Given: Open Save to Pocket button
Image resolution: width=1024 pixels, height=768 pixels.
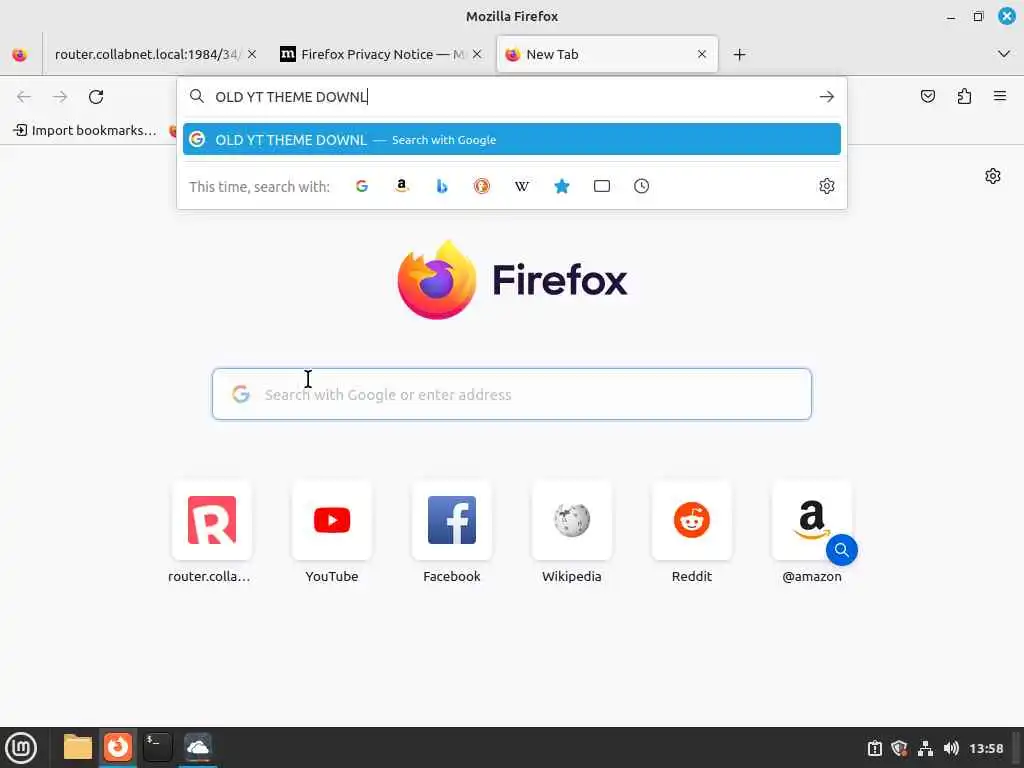Looking at the screenshot, I should click(x=927, y=97).
